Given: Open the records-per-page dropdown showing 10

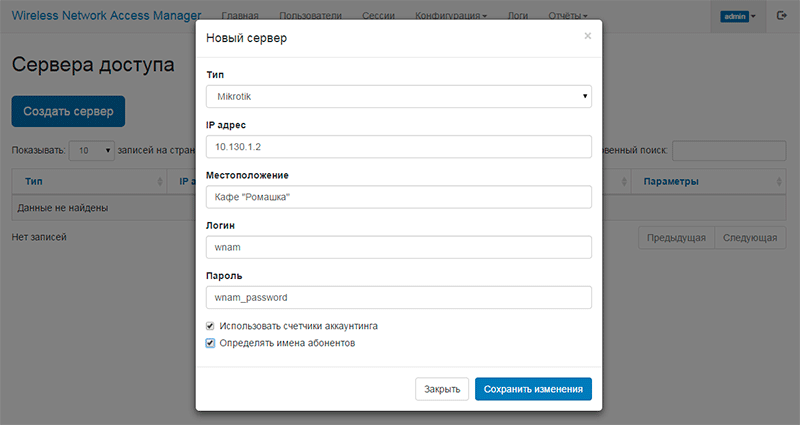Looking at the screenshot, I should pyautogui.click(x=92, y=151).
